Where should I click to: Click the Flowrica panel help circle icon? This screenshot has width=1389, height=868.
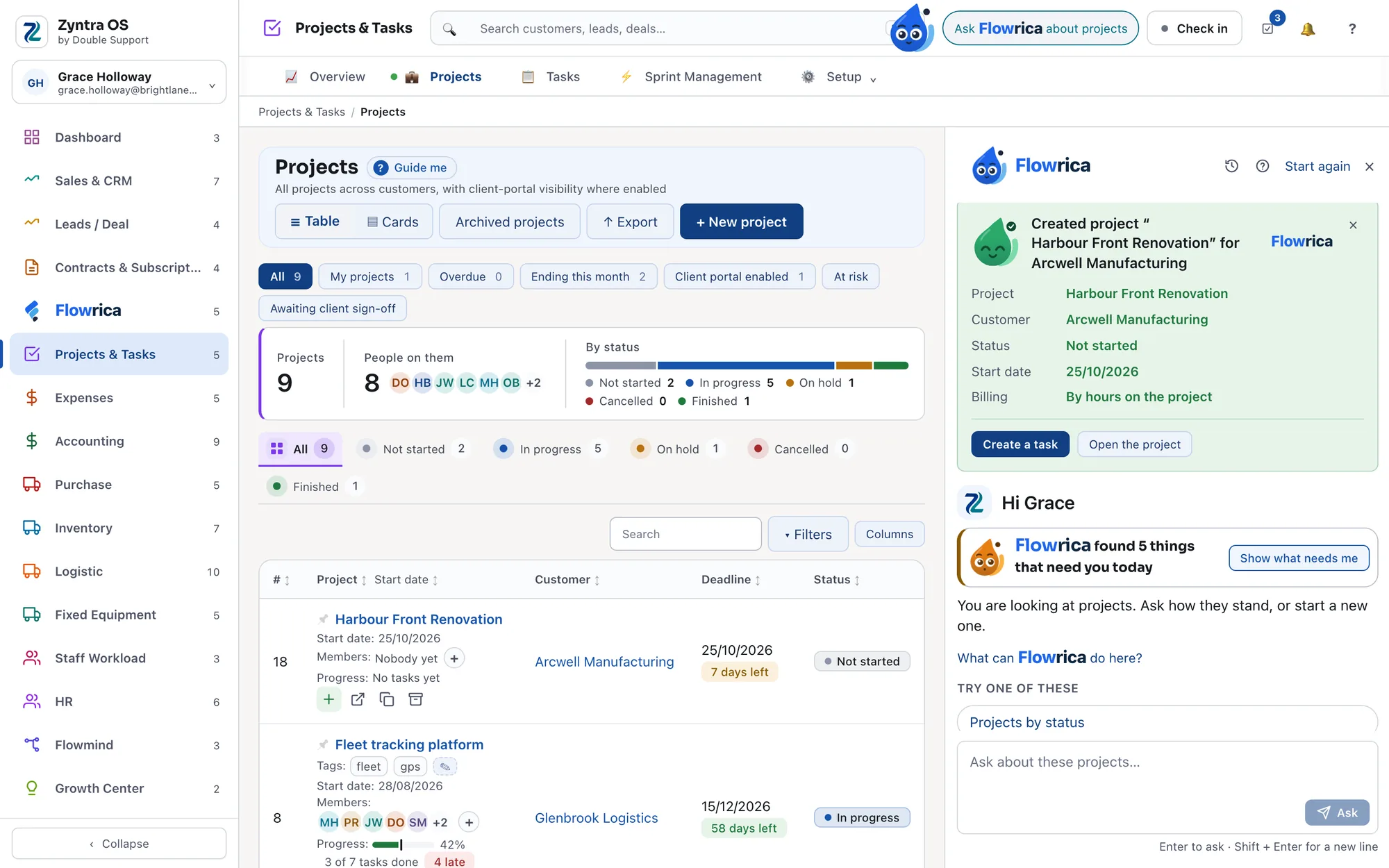[x=1263, y=166]
